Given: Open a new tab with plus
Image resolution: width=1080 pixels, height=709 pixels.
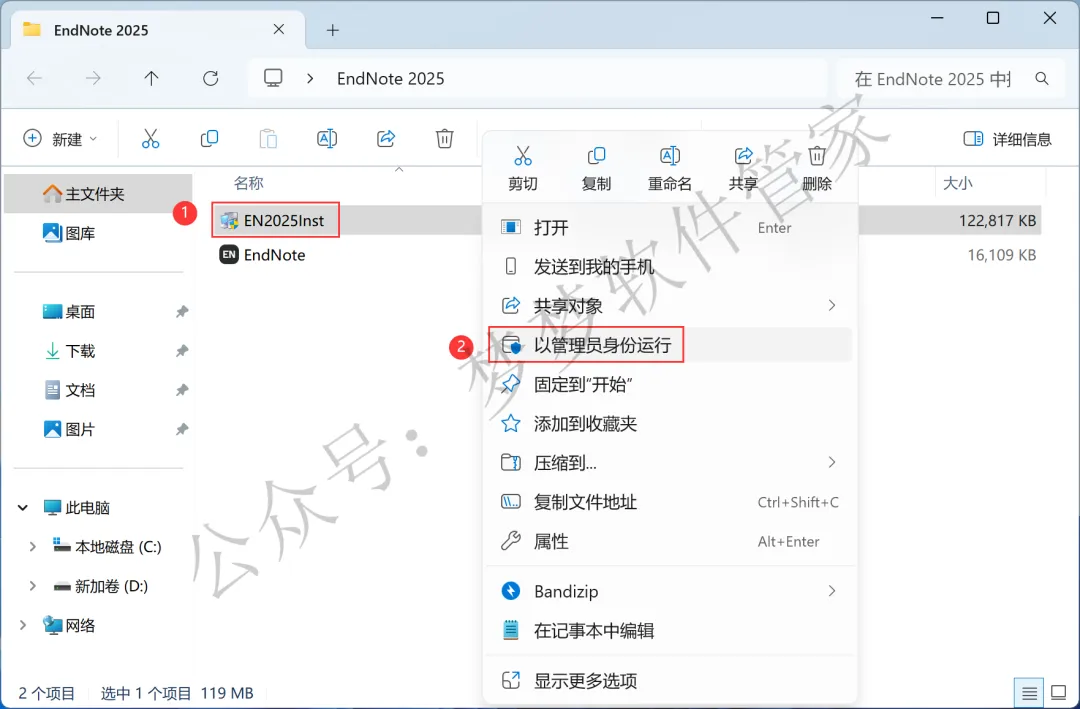Looking at the screenshot, I should tap(333, 30).
